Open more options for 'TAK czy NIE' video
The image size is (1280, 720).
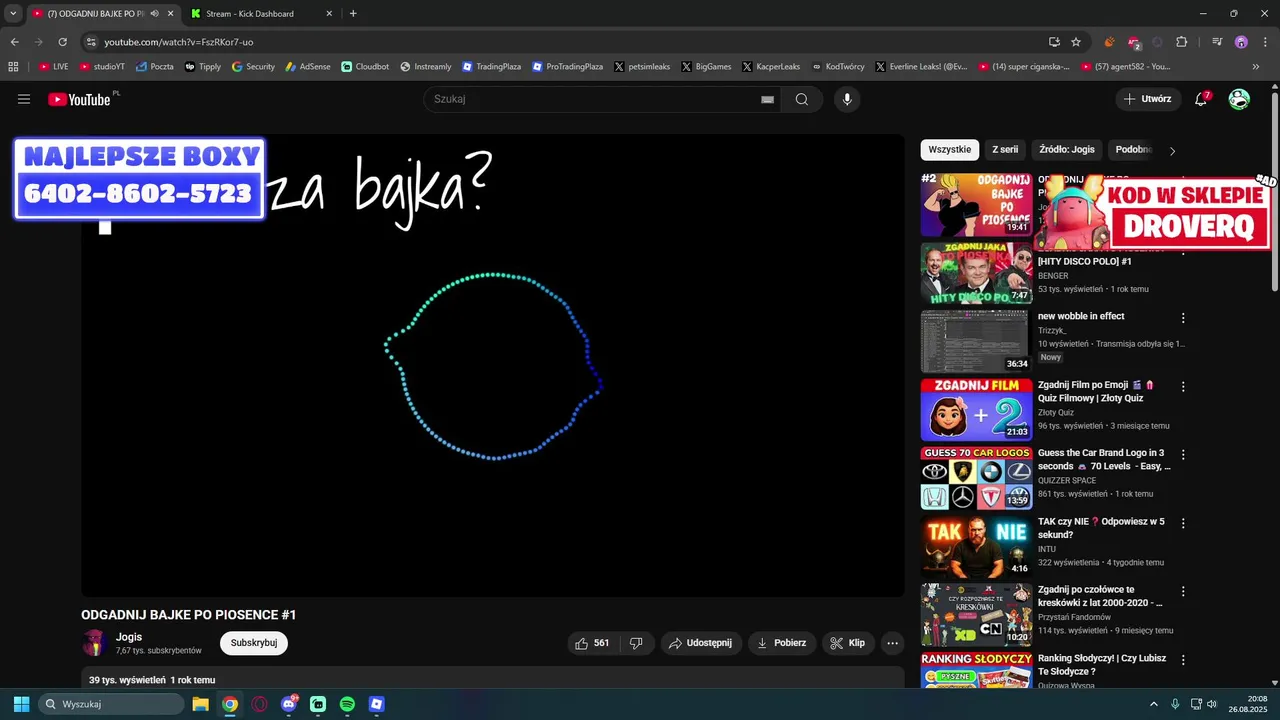tap(1183, 523)
